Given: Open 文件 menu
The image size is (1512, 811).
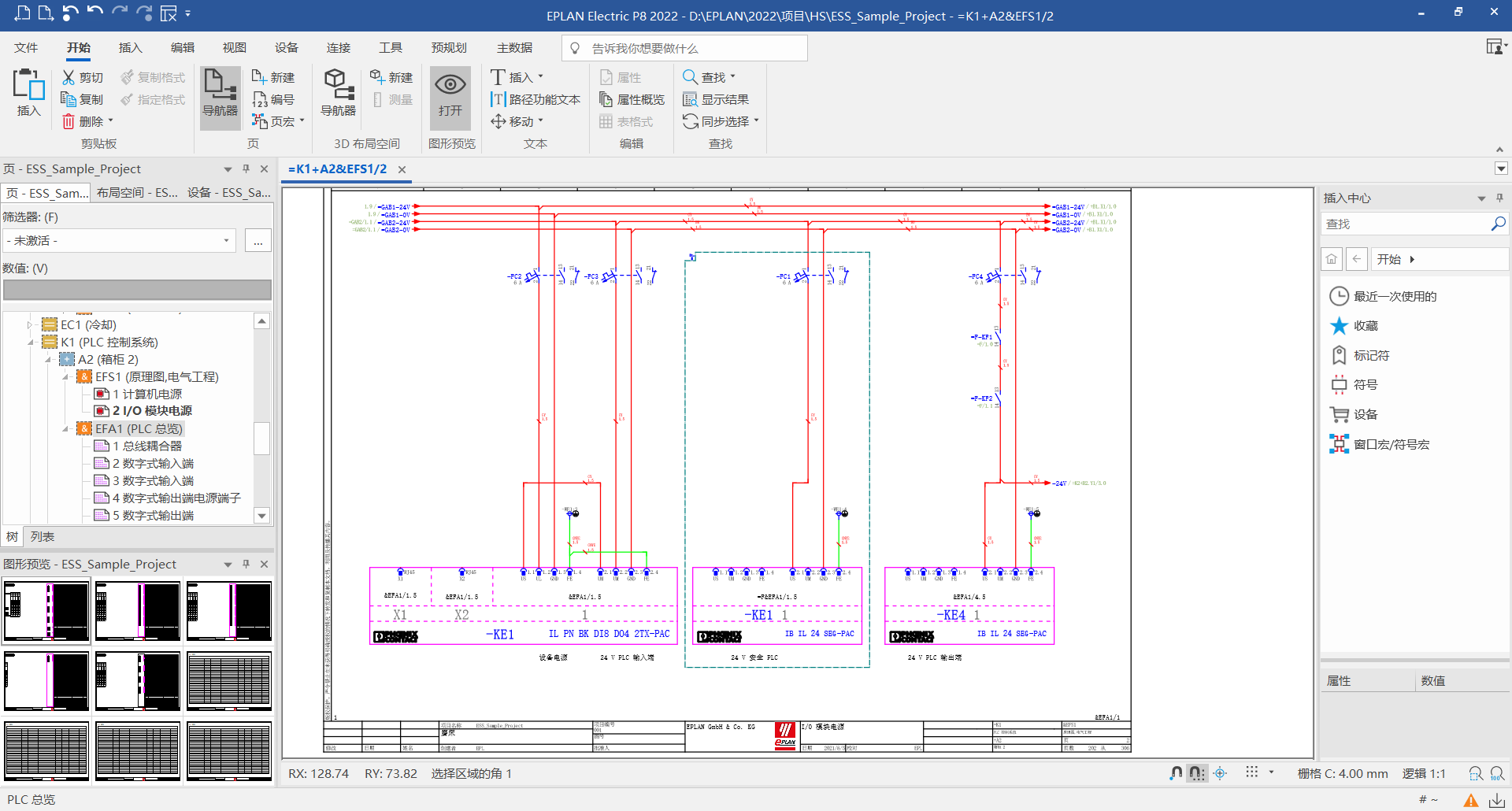Looking at the screenshot, I should coord(26,48).
